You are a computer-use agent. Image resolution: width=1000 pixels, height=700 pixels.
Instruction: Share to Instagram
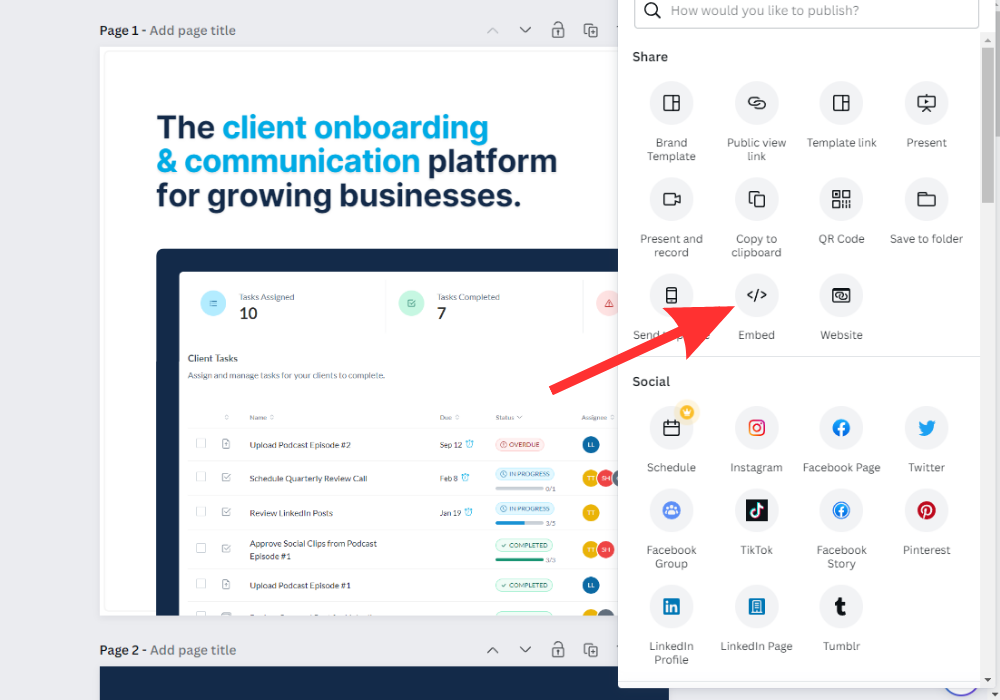coord(756,428)
